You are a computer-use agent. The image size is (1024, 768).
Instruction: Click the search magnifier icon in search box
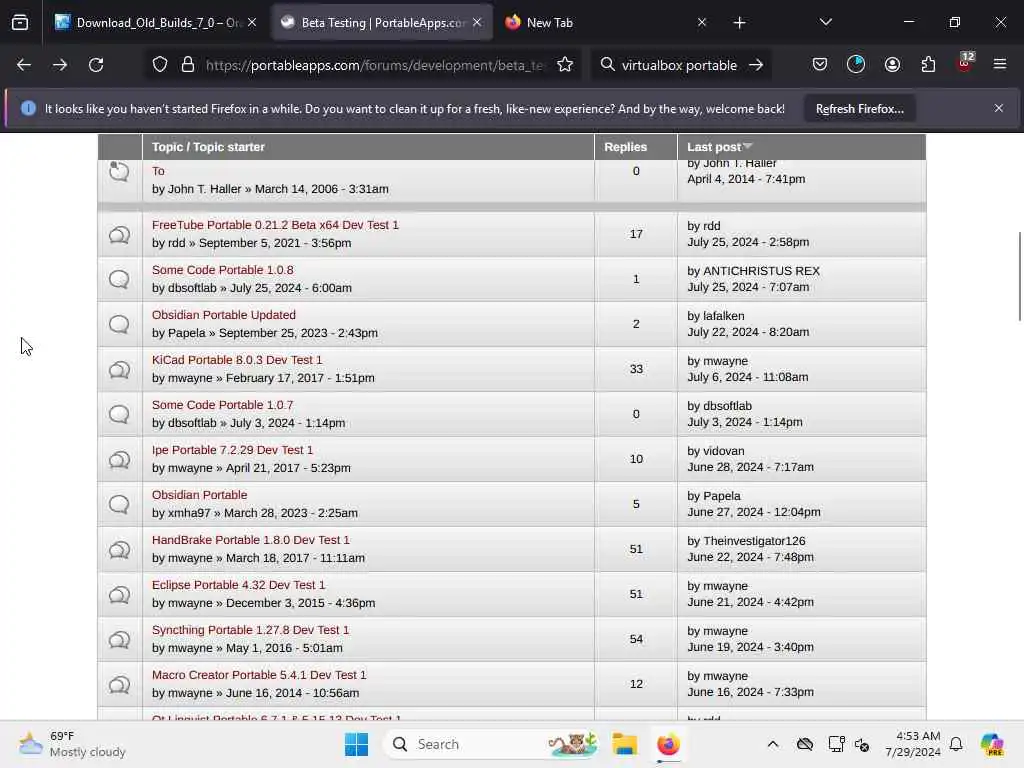pos(607,65)
